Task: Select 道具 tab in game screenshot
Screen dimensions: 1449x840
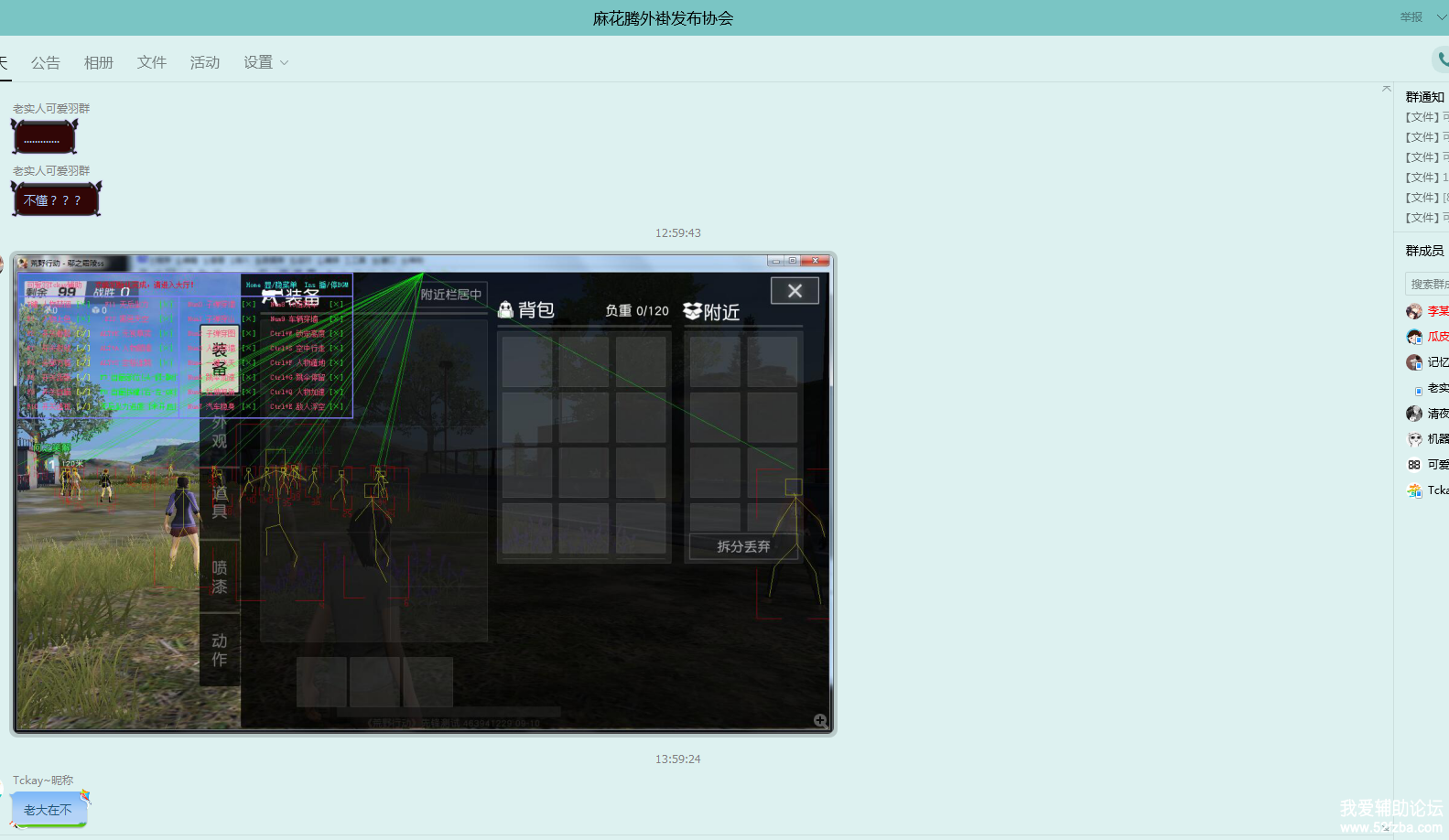Action: click(220, 501)
